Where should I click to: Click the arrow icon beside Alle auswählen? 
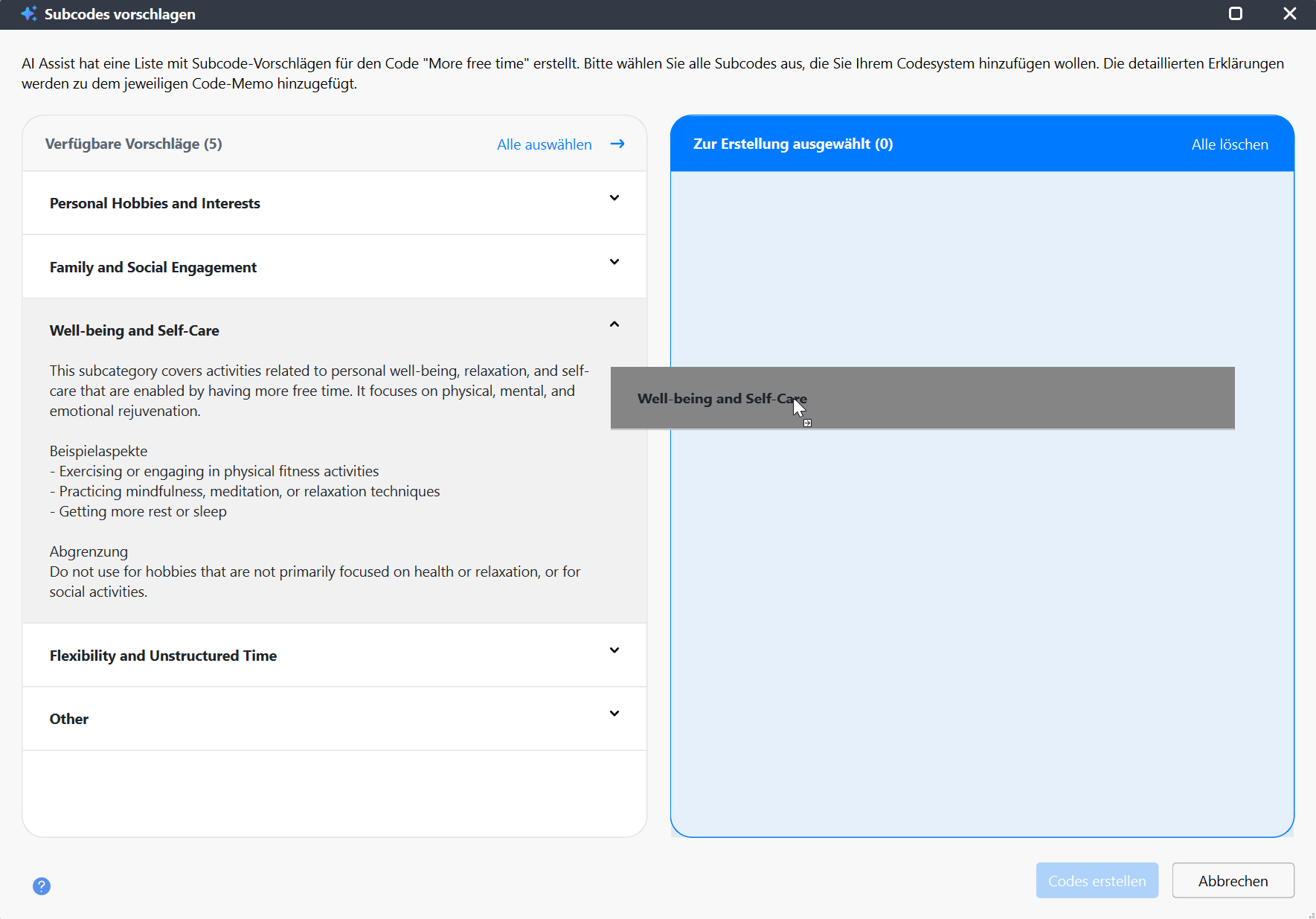[x=617, y=144]
